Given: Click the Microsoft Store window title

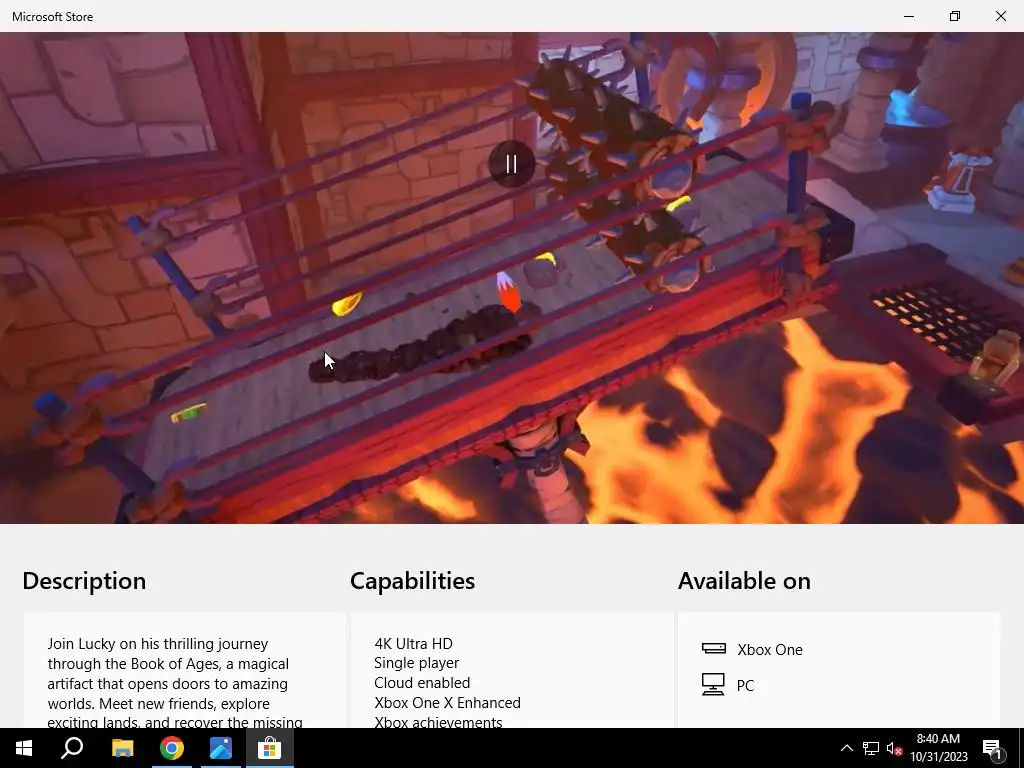Looking at the screenshot, I should 52,17.
